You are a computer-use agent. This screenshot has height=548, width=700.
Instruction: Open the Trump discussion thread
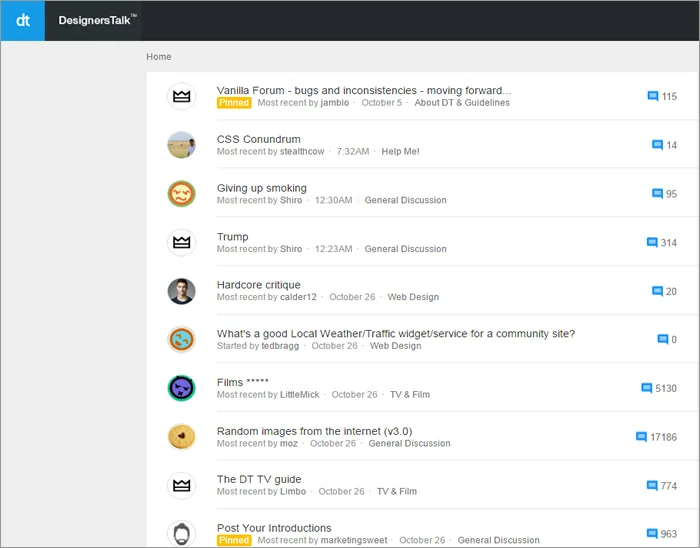click(233, 237)
